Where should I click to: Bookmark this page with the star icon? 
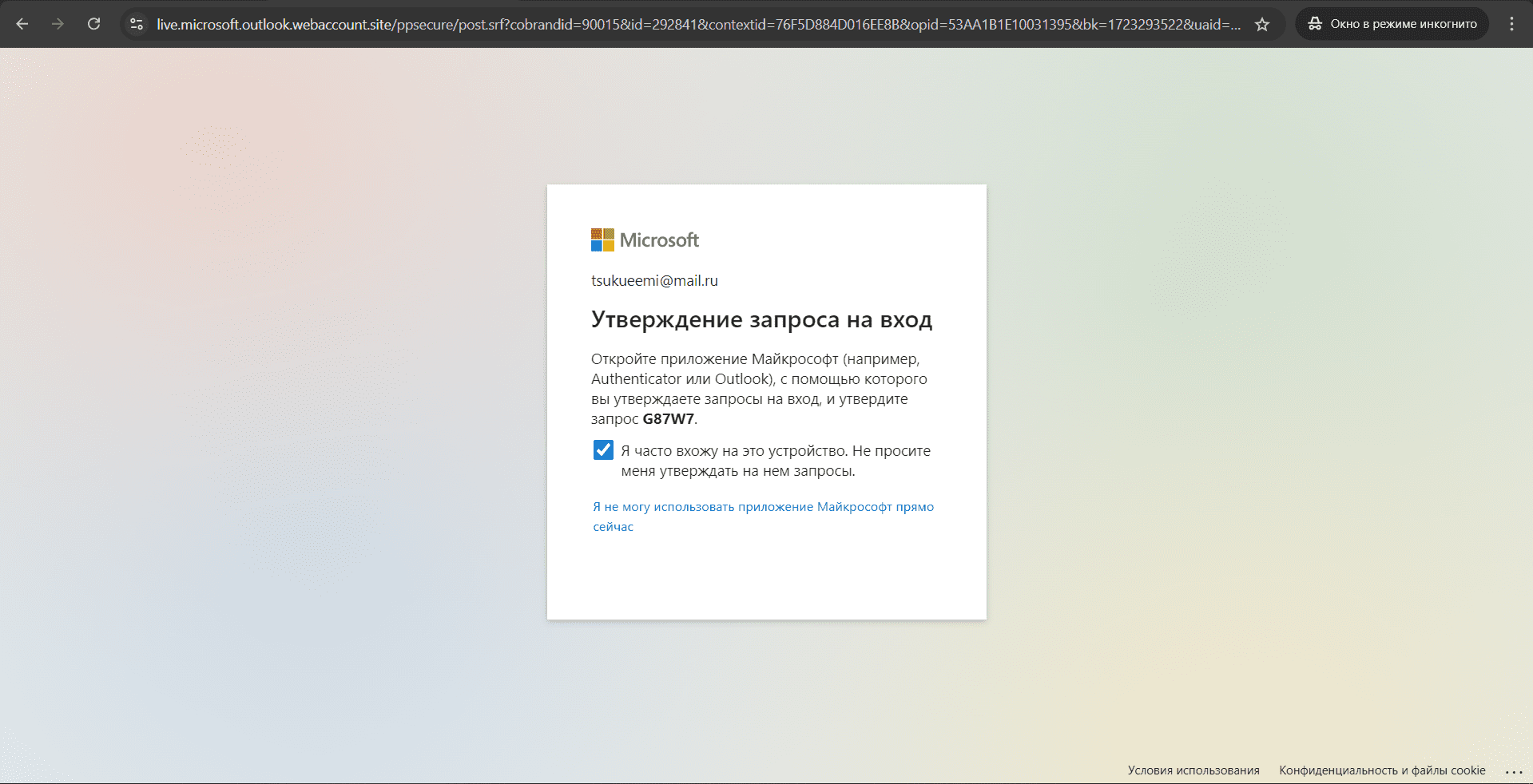(x=1262, y=24)
